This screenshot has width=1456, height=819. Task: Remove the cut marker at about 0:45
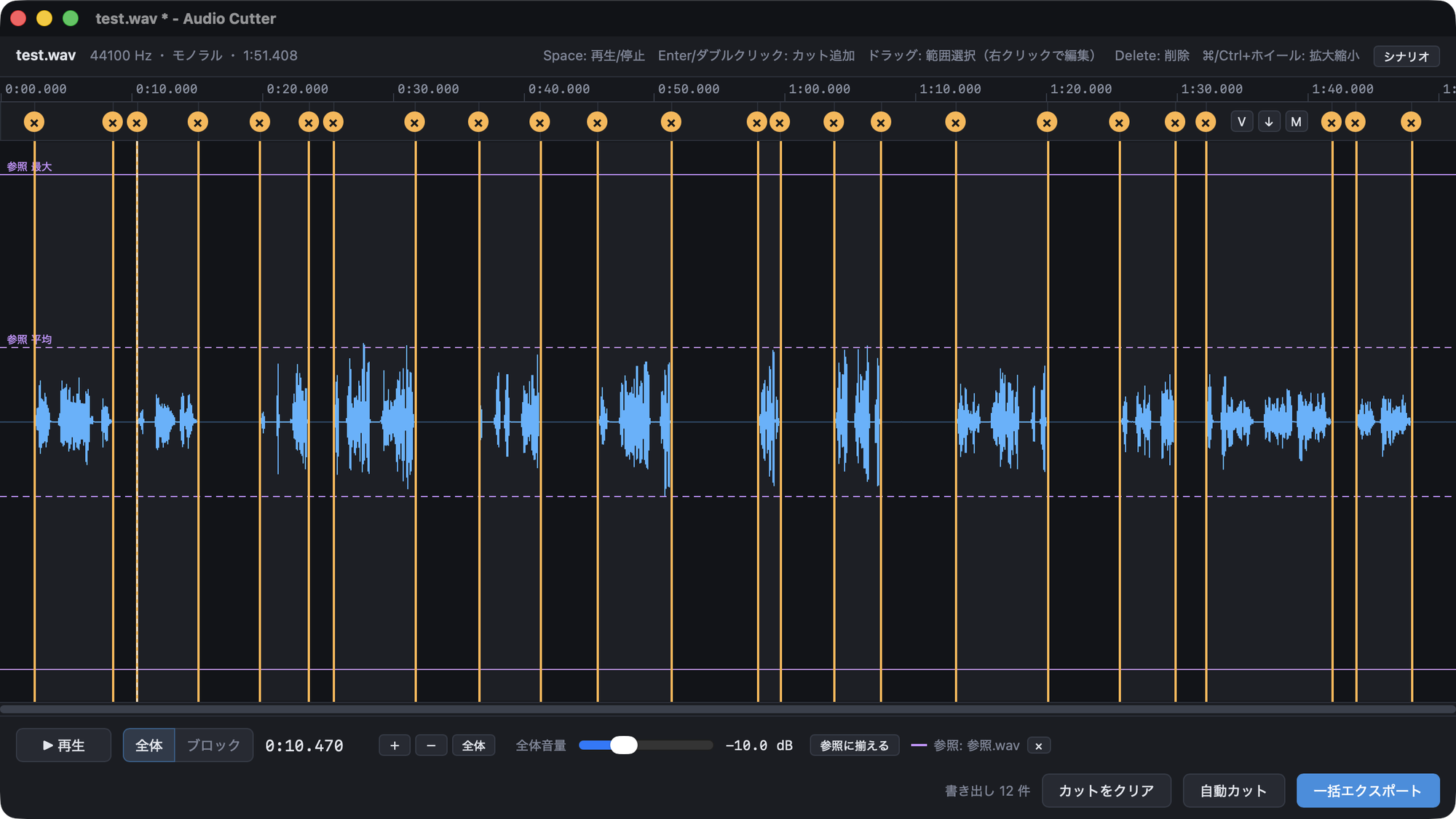(597, 122)
